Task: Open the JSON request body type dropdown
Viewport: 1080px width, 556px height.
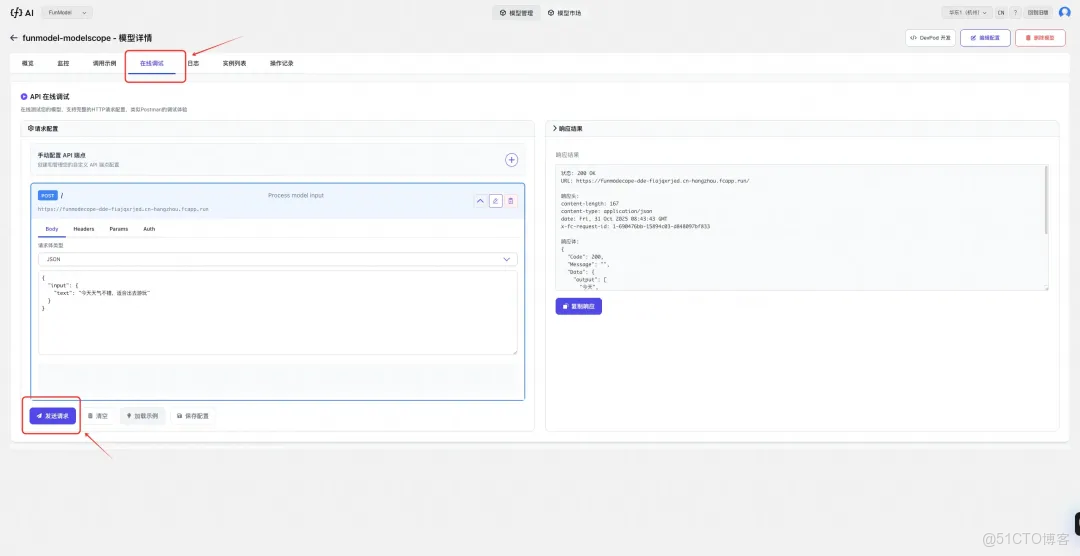Action: [x=278, y=259]
